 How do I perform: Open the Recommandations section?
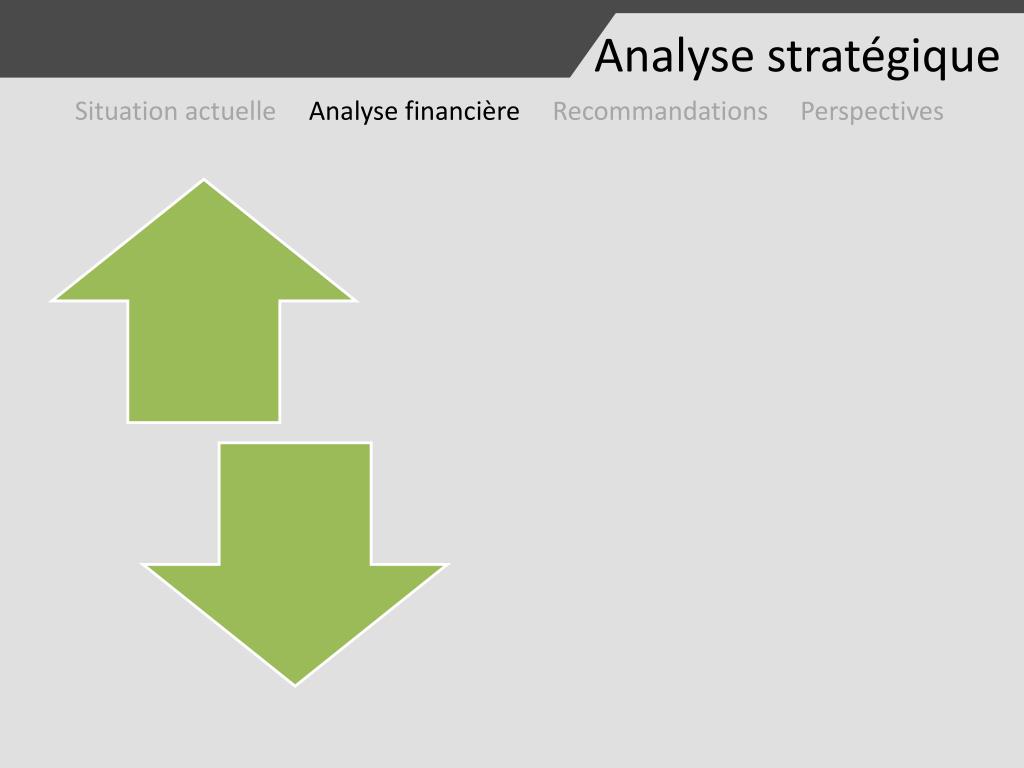pyautogui.click(x=660, y=111)
